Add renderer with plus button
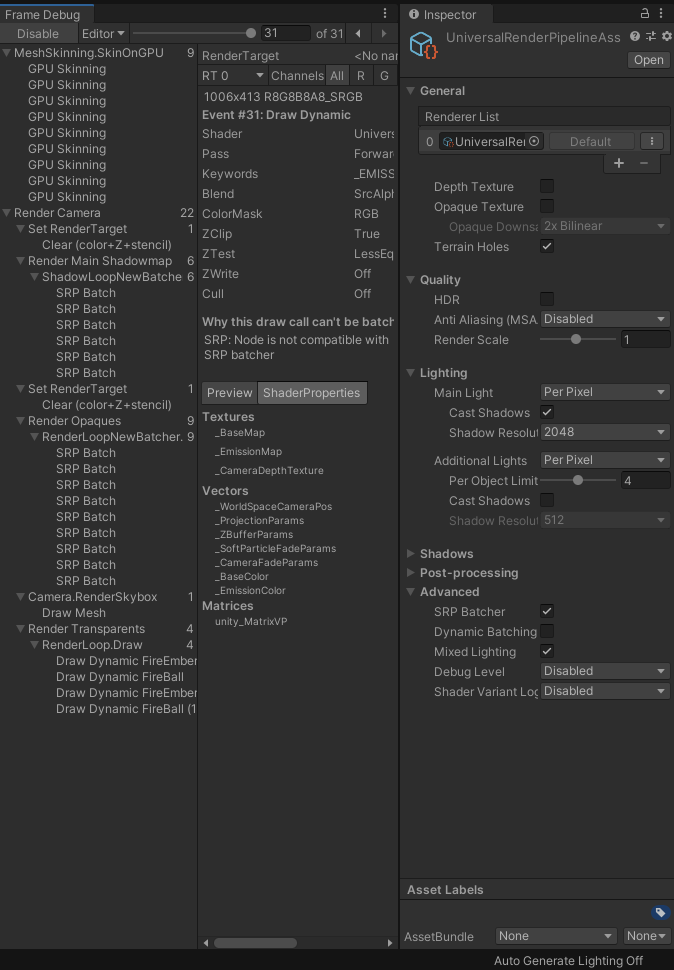674x970 pixels. coord(619,163)
